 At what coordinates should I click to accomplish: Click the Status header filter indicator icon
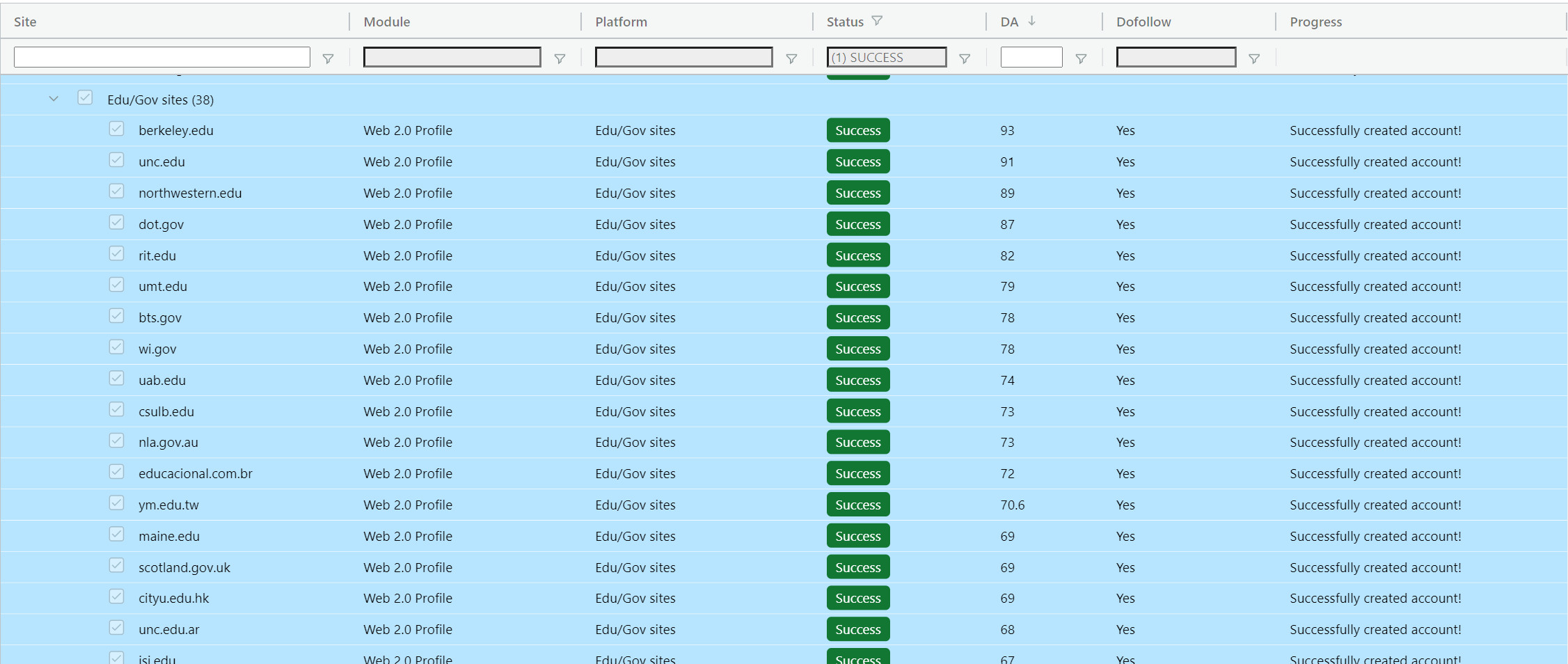click(x=877, y=21)
